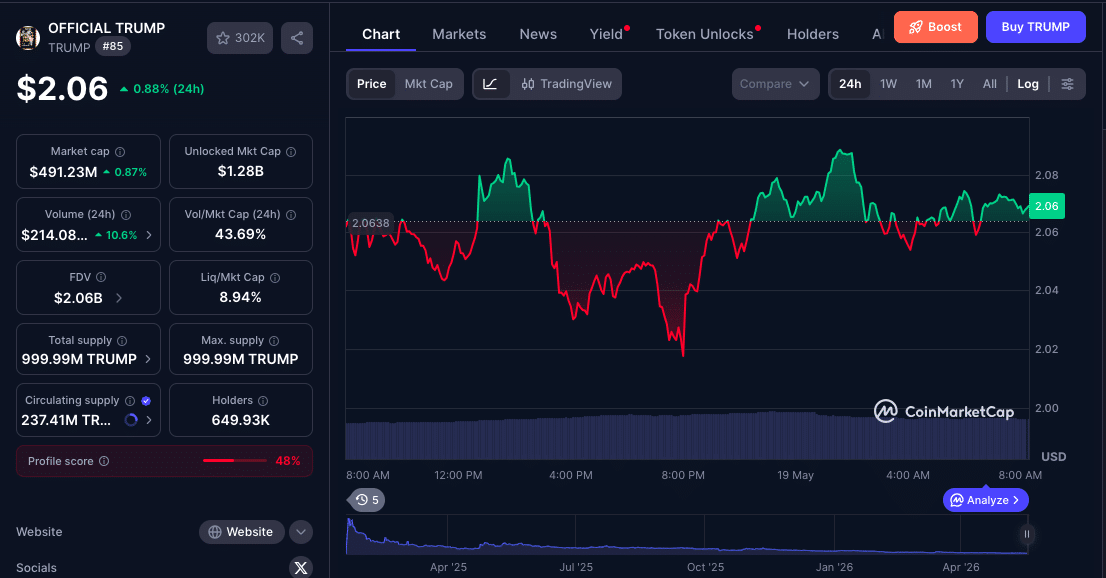This screenshot has width=1106, height=578.
Task: Click Total supply info icon
Action: pos(122,341)
